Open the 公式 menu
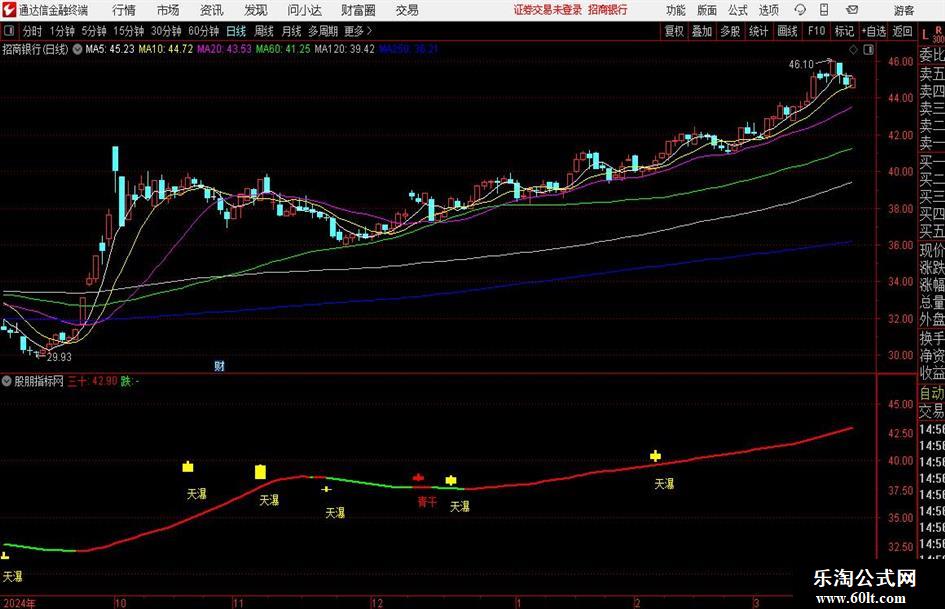Image resolution: width=945 pixels, height=609 pixels. click(738, 10)
